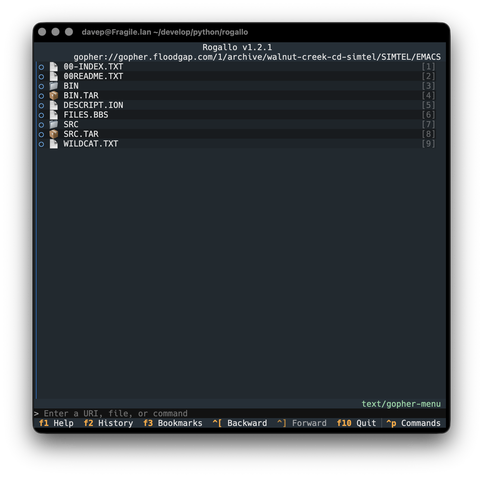Open History with the f2 footer item
The height and width of the screenshot is (477, 483).
108,423
